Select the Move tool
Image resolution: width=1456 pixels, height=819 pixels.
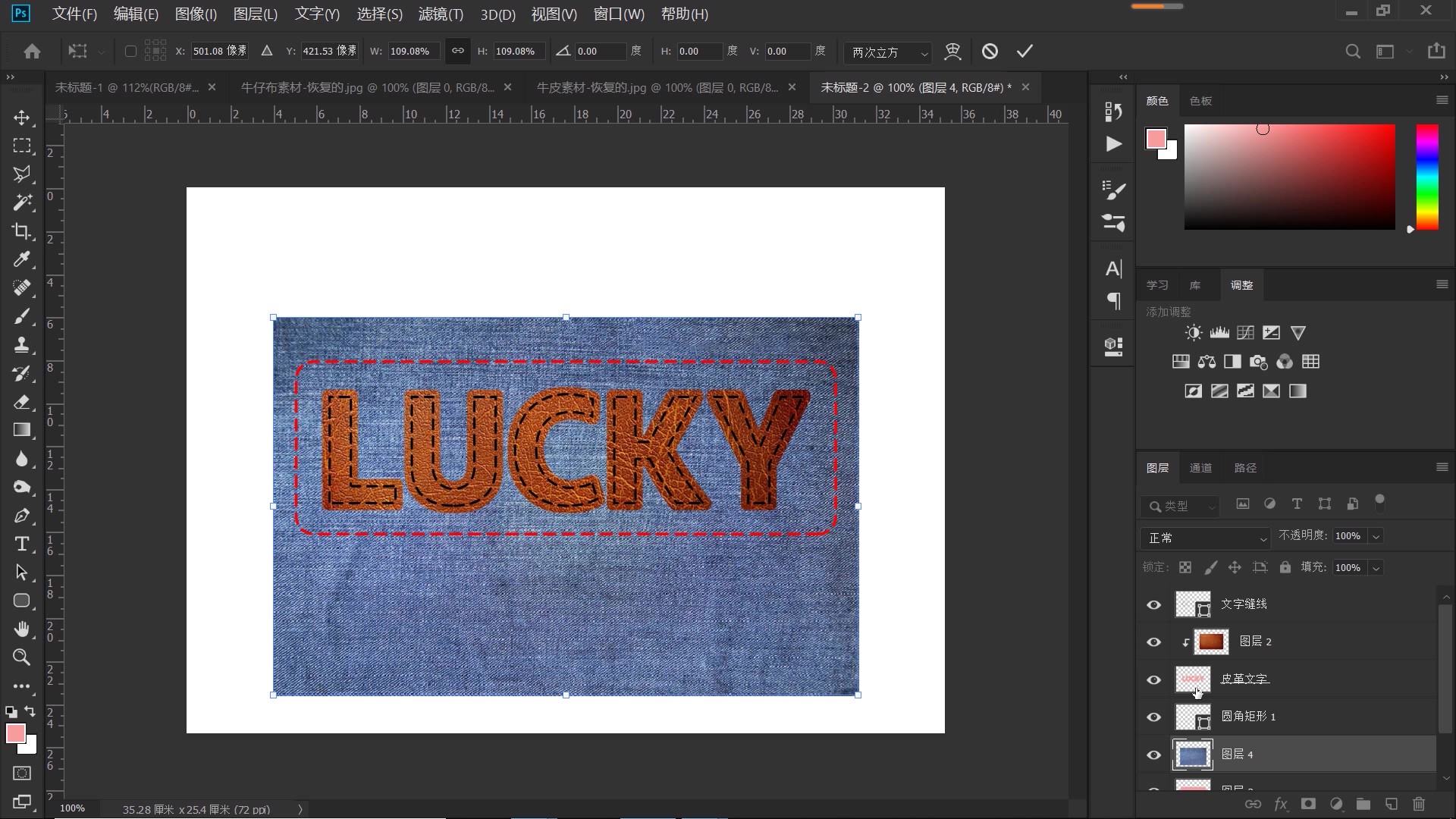(x=21, y=118)
